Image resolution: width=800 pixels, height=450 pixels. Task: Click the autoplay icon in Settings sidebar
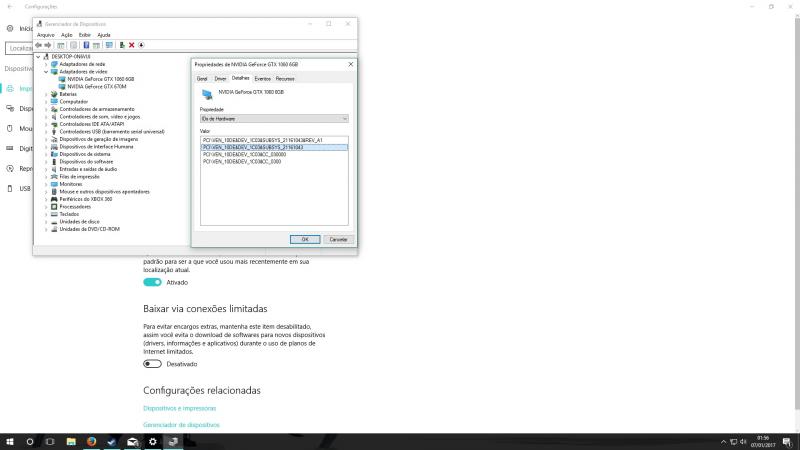coord(10,168)
